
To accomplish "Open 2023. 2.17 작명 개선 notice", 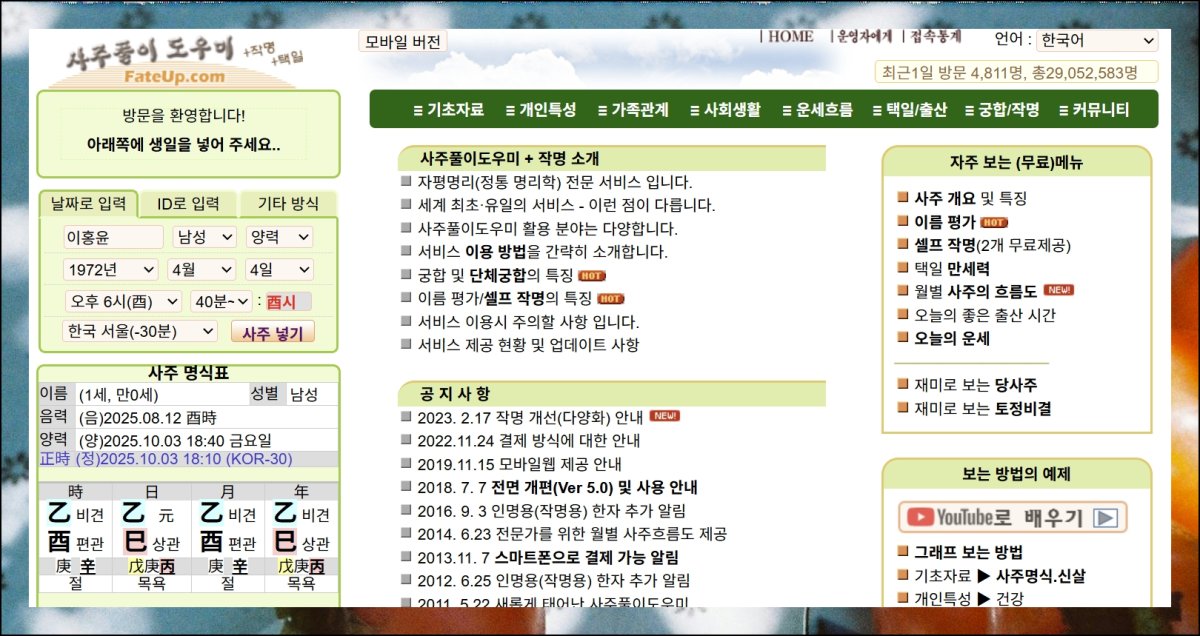I will (x=531, y=416).
